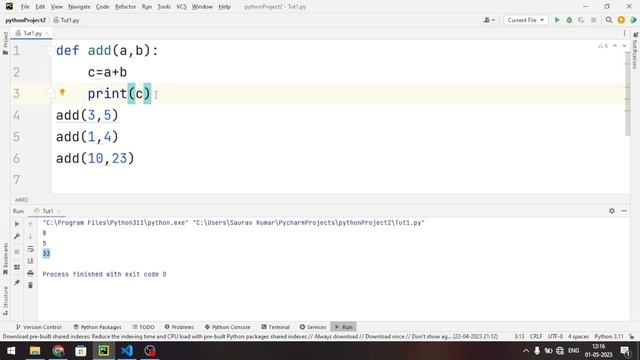
Task: Hide the Run tool window
Action: (624, 211)
